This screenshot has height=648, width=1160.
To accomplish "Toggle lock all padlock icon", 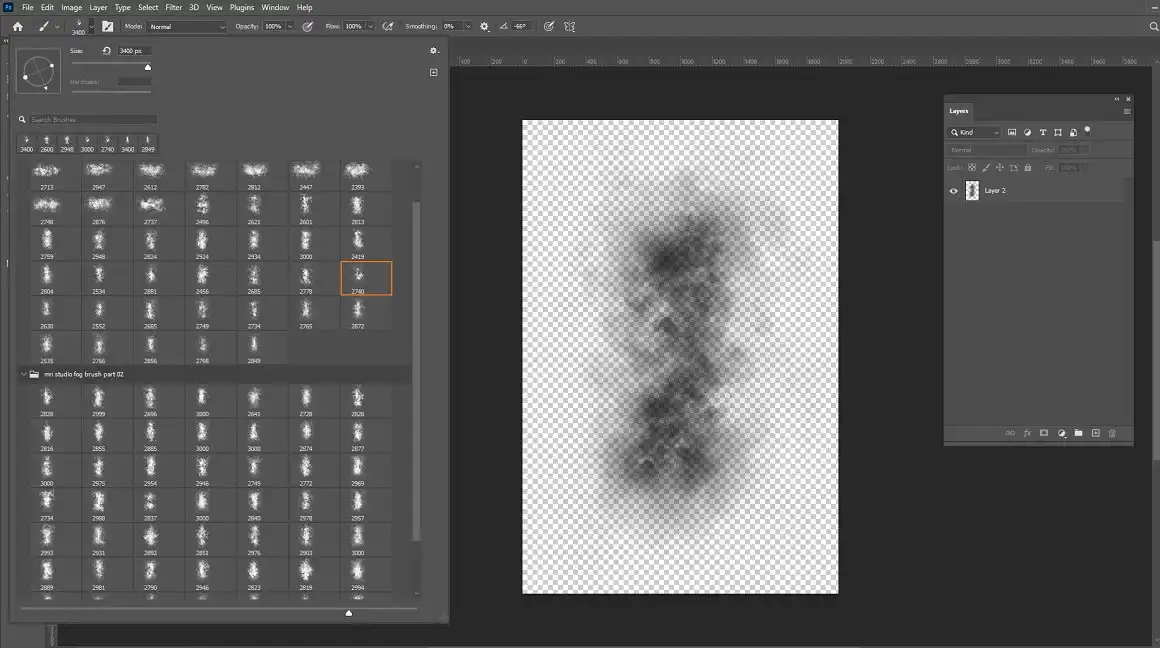I will click(x=1028, y=168).
